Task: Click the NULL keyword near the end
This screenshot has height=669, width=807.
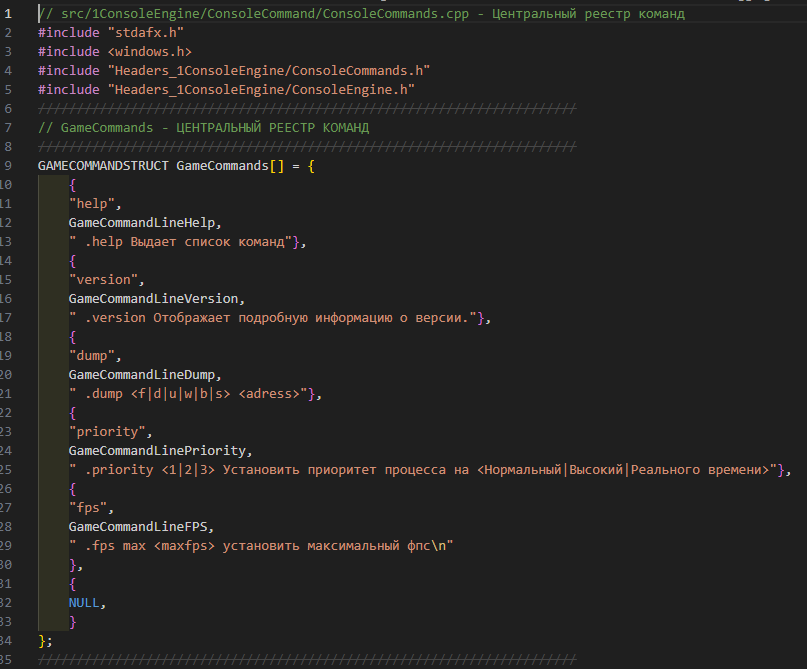Action: [84, 602]
